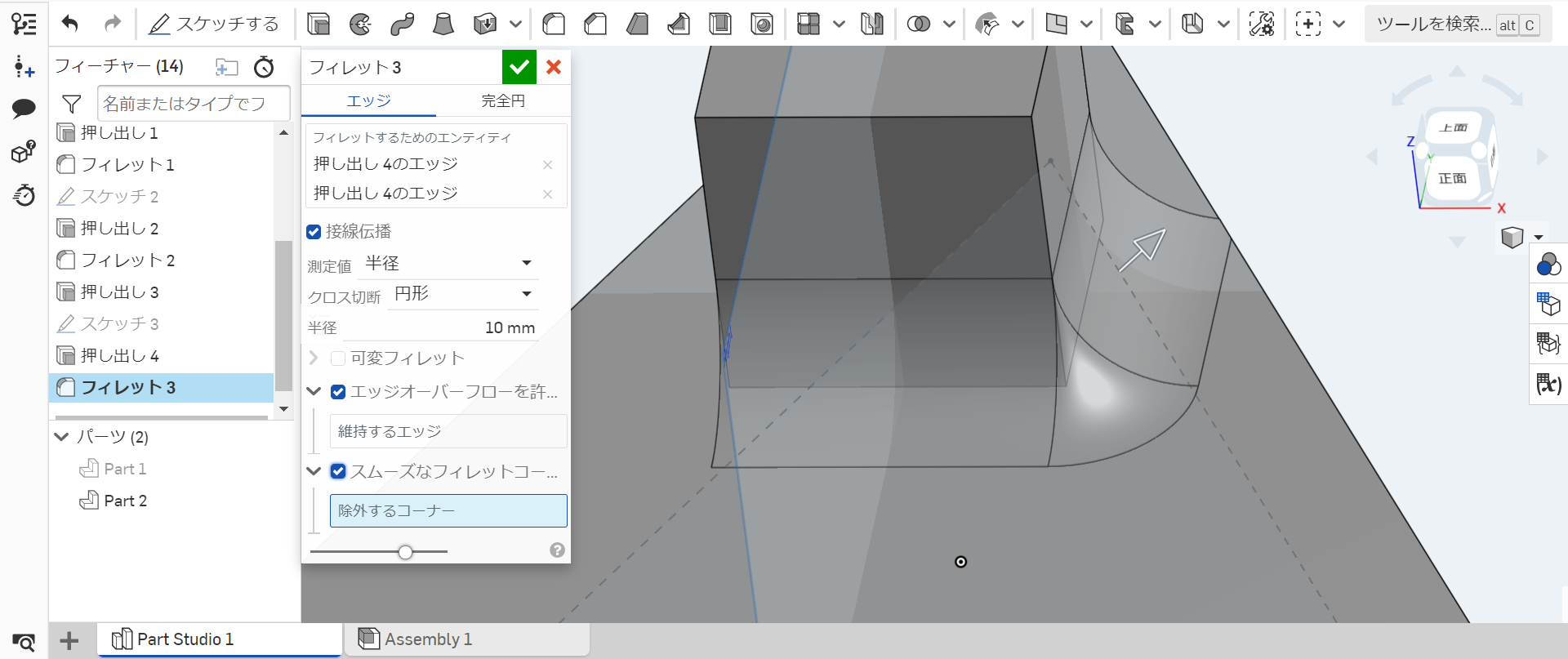Select the Fillet tool in toolbar
Screen dimensions: 1568x659
click(554, 24)
